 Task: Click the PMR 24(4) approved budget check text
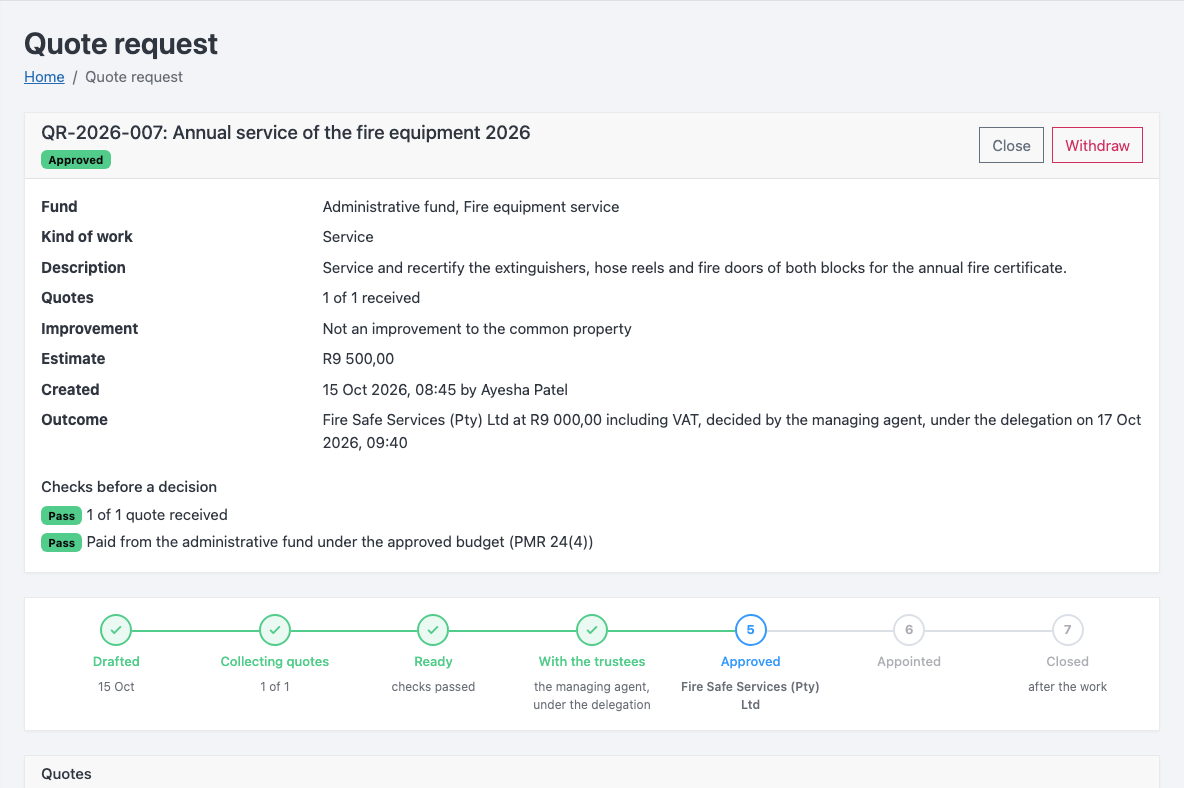pyautogui.click(x=340, y=542)
